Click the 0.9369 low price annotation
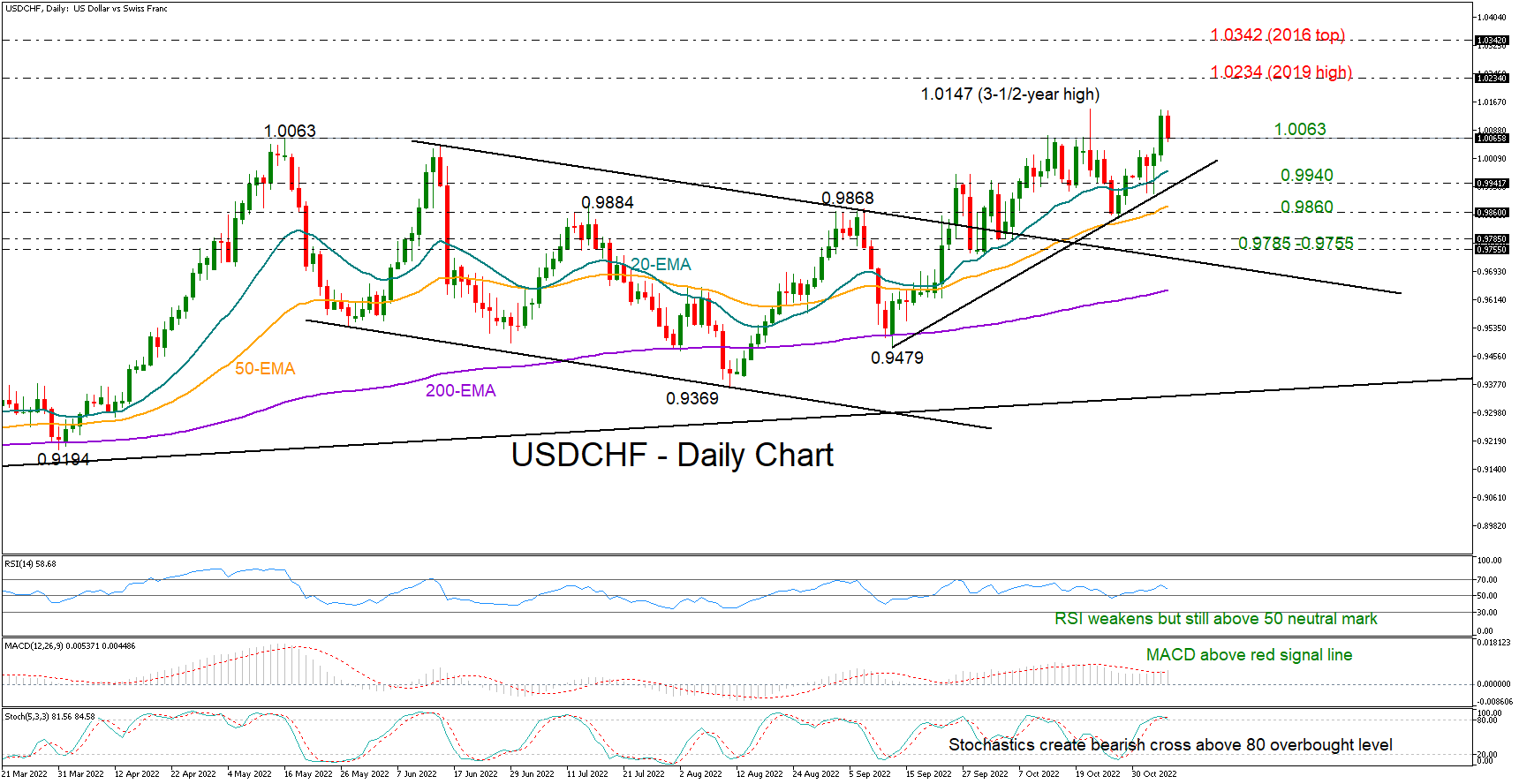Viewport: 1519px width, 784px height. click(691, 399)
